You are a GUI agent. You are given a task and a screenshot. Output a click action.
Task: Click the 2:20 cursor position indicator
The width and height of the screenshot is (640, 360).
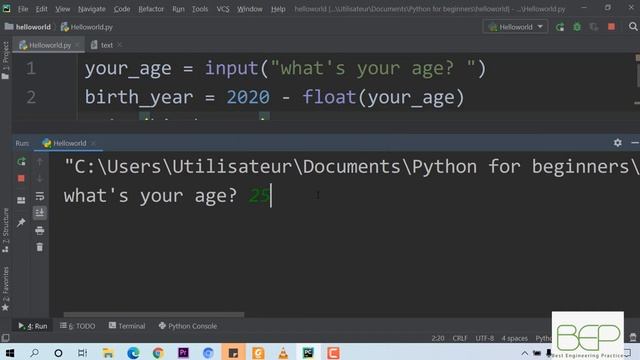tap(438, 338)
